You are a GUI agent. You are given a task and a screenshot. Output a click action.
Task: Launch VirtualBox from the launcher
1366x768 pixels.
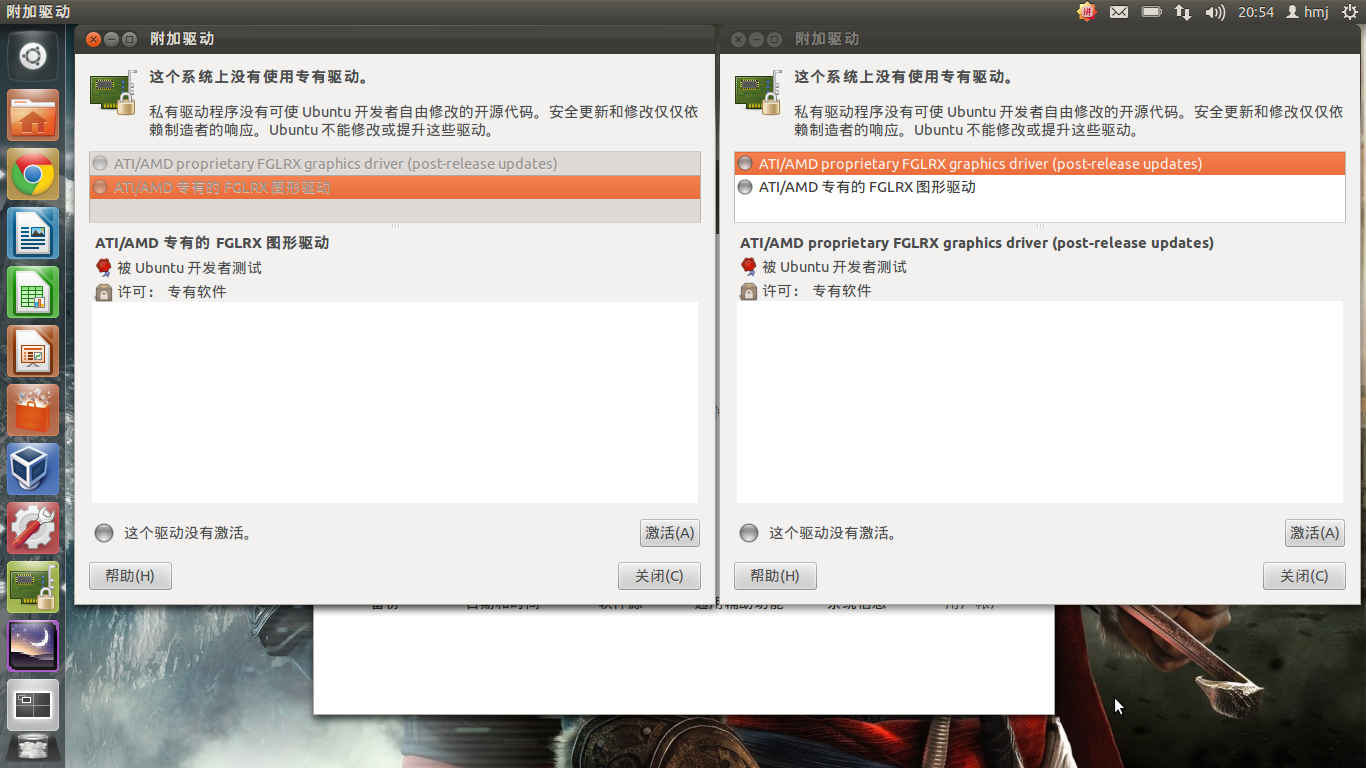33,469
